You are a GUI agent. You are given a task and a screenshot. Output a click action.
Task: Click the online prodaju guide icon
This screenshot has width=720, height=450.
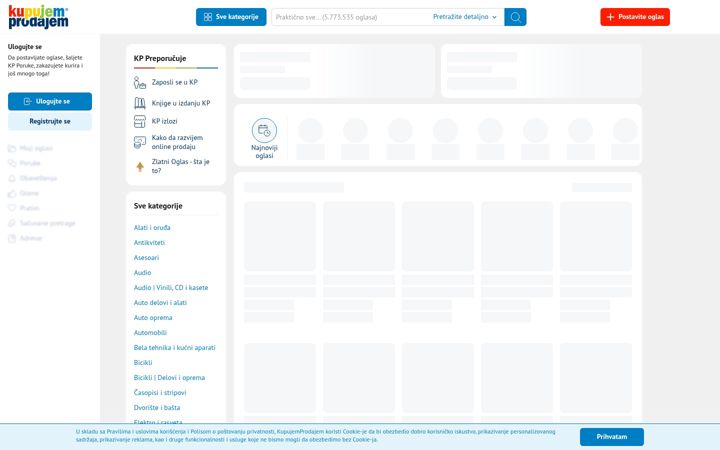click(x=140, y=142)
